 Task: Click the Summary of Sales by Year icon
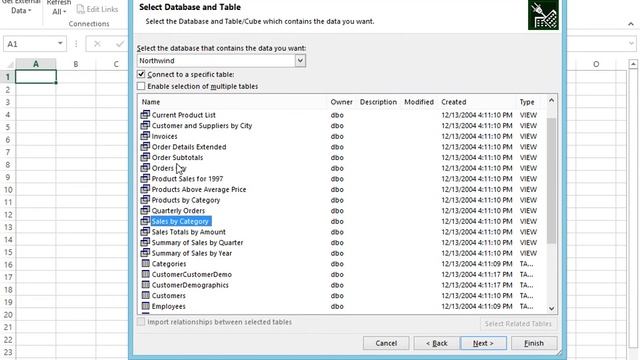(x=145, y=253)
